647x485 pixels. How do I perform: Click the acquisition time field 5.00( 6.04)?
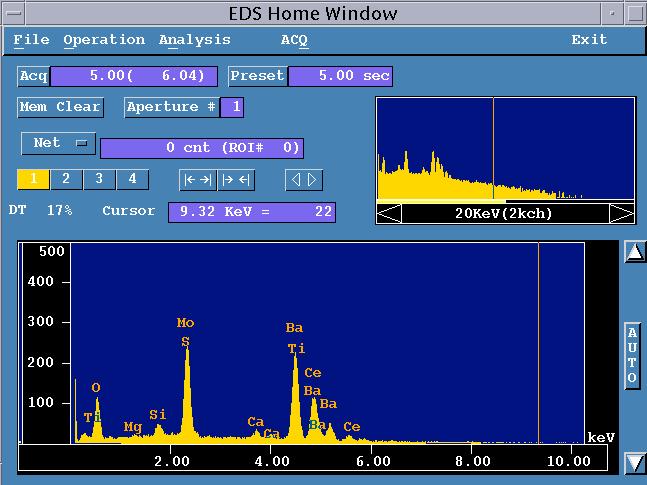(134, 76)
